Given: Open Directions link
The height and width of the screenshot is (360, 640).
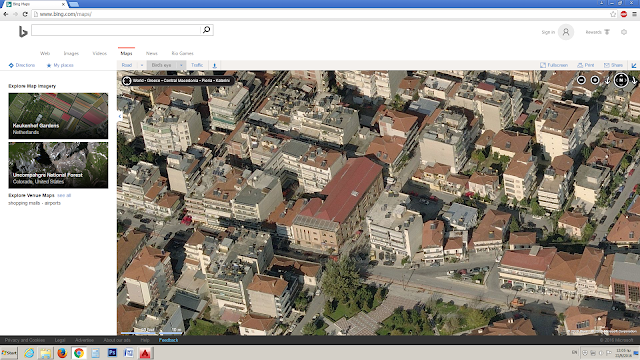Looking at the screenshot, I should [22, 65].
